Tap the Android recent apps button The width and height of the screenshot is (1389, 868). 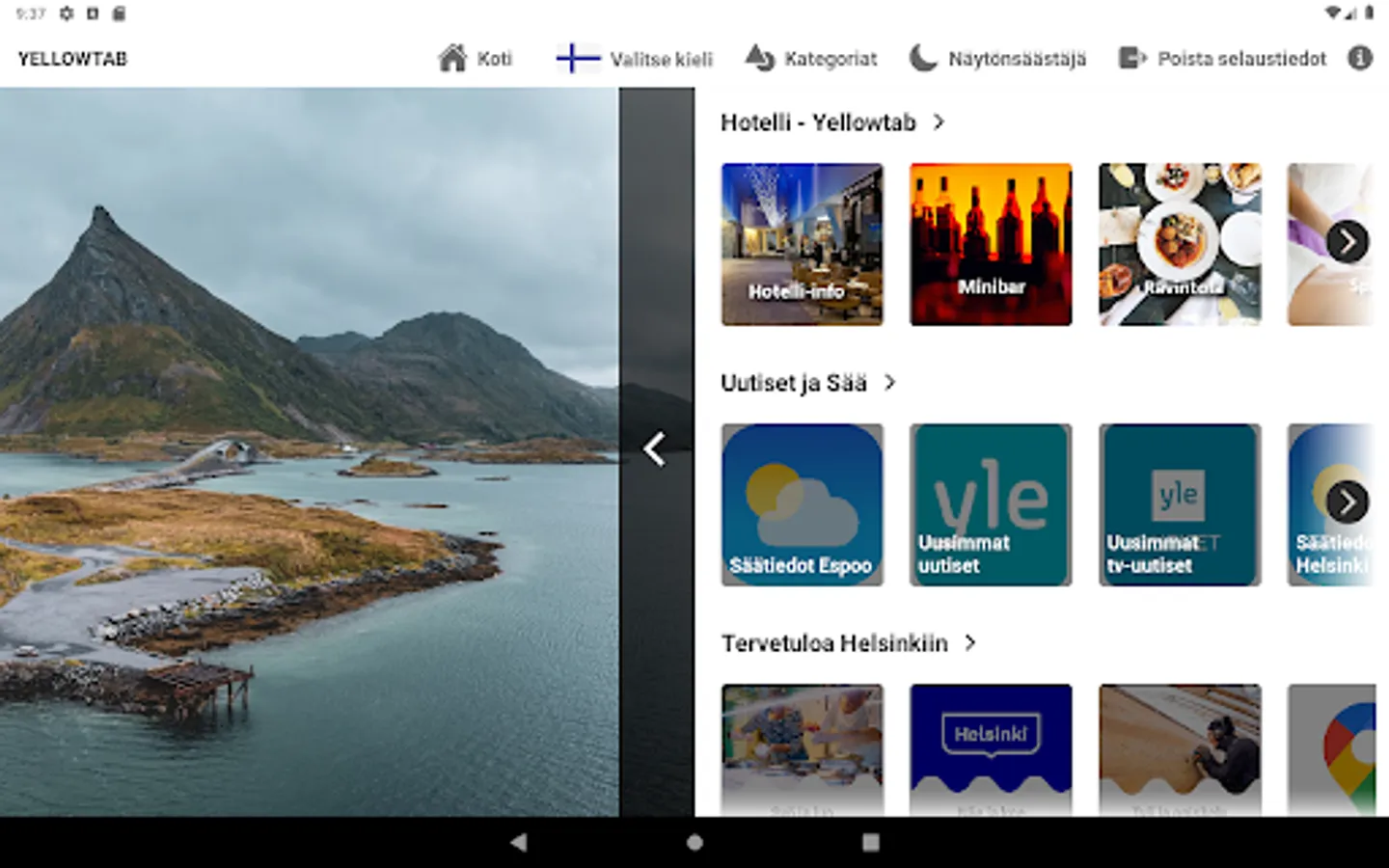870,842
